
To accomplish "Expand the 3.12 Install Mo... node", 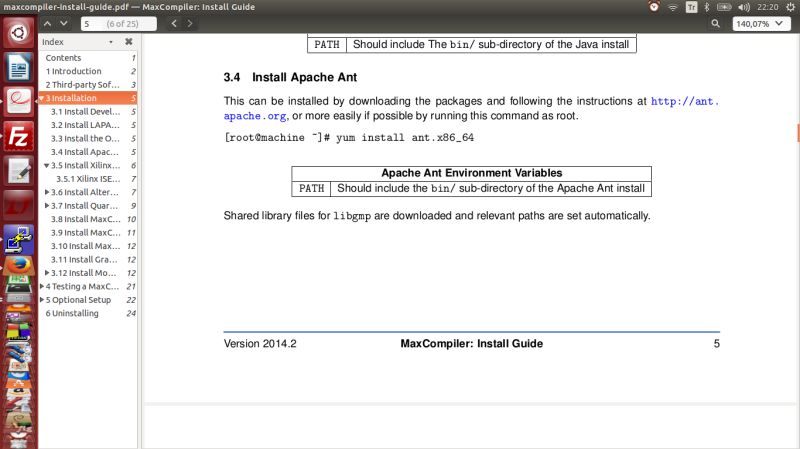I will (47, 273).
